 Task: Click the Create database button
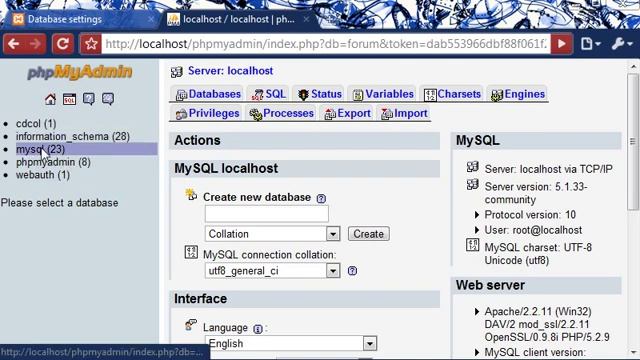[x=369, y=234]
